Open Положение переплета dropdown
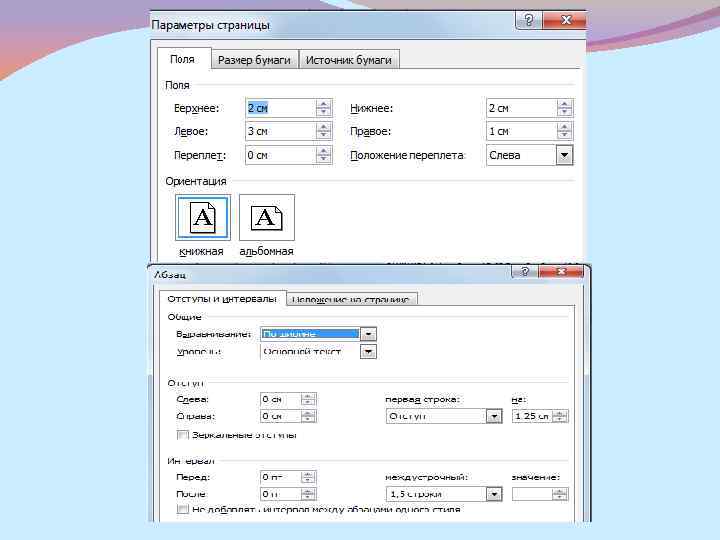This screenshot has height=540, width=720. click(564, 155)
